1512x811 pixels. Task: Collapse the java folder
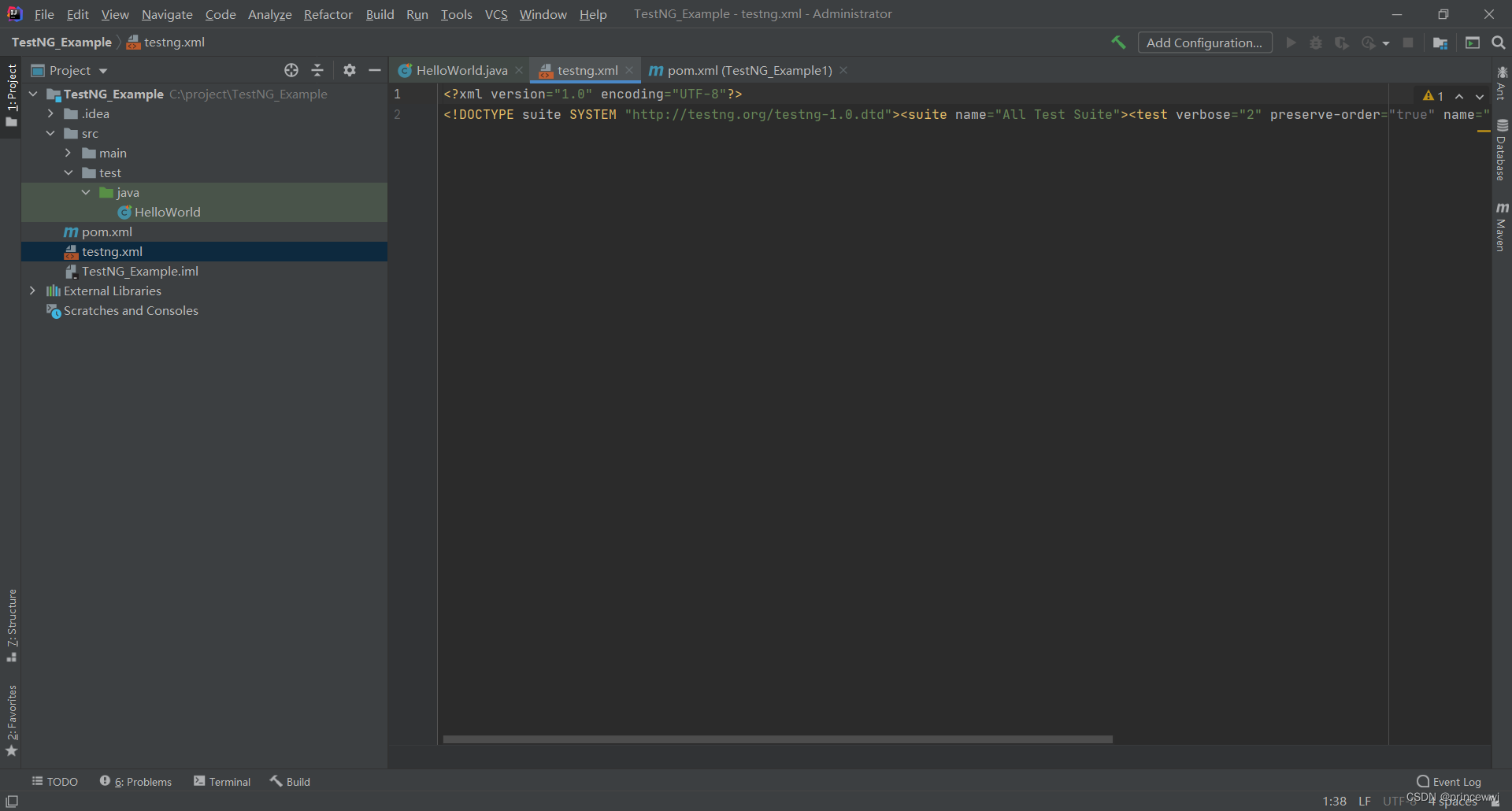tap(86, 192)
